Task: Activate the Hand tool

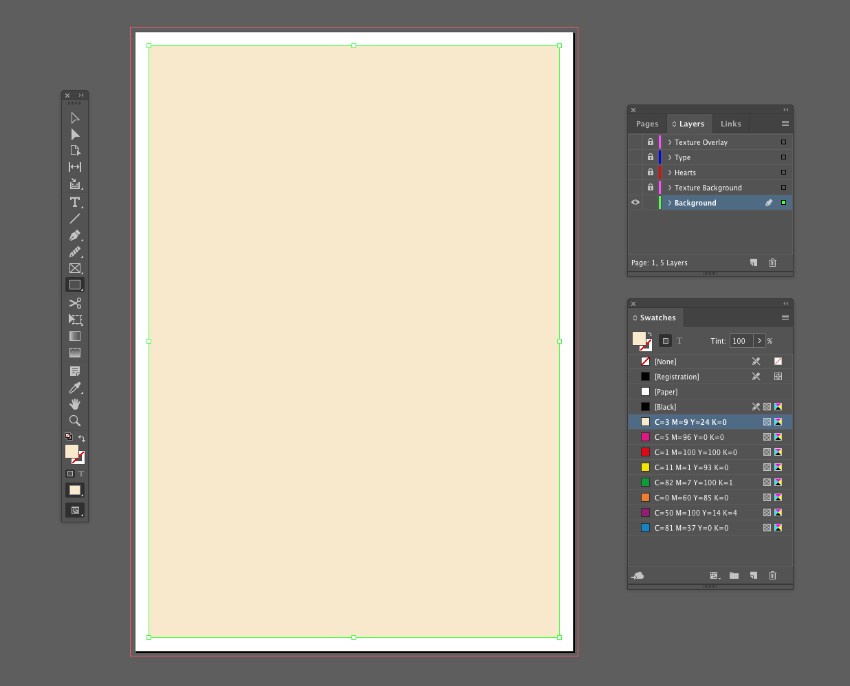Action: tap(73, 403)
